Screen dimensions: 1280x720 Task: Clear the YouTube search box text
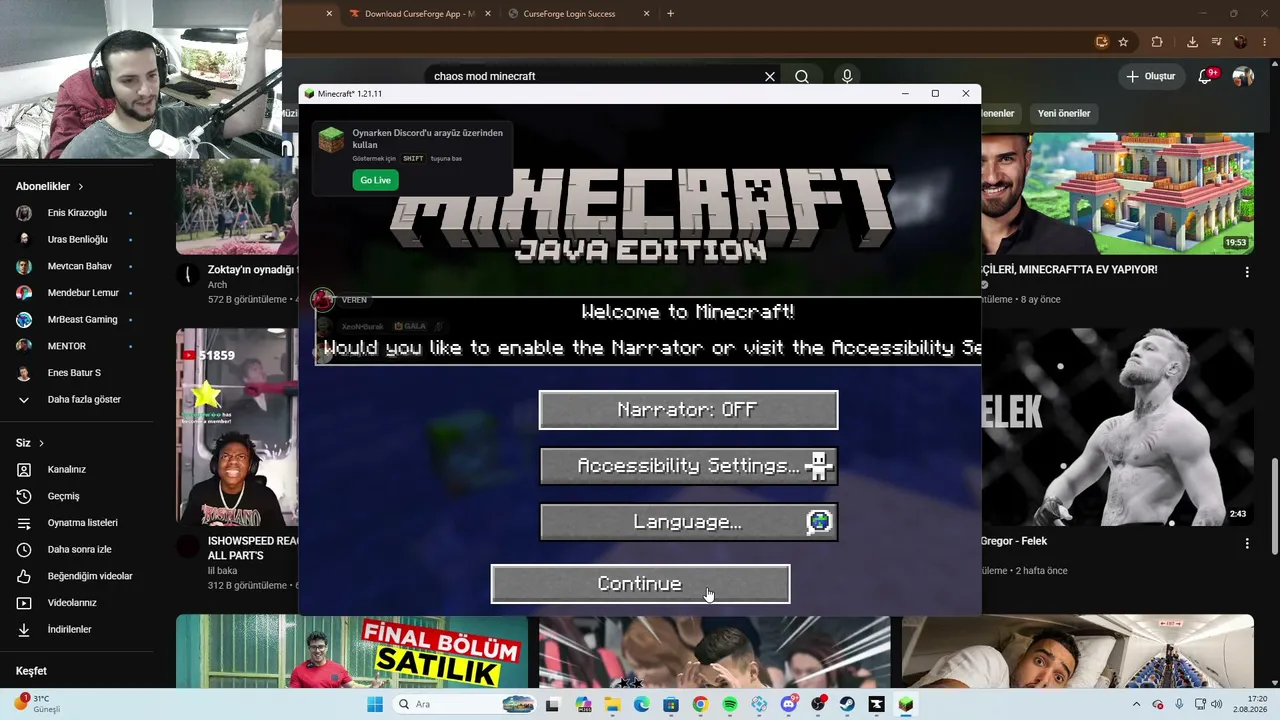[x=770, y=76]
